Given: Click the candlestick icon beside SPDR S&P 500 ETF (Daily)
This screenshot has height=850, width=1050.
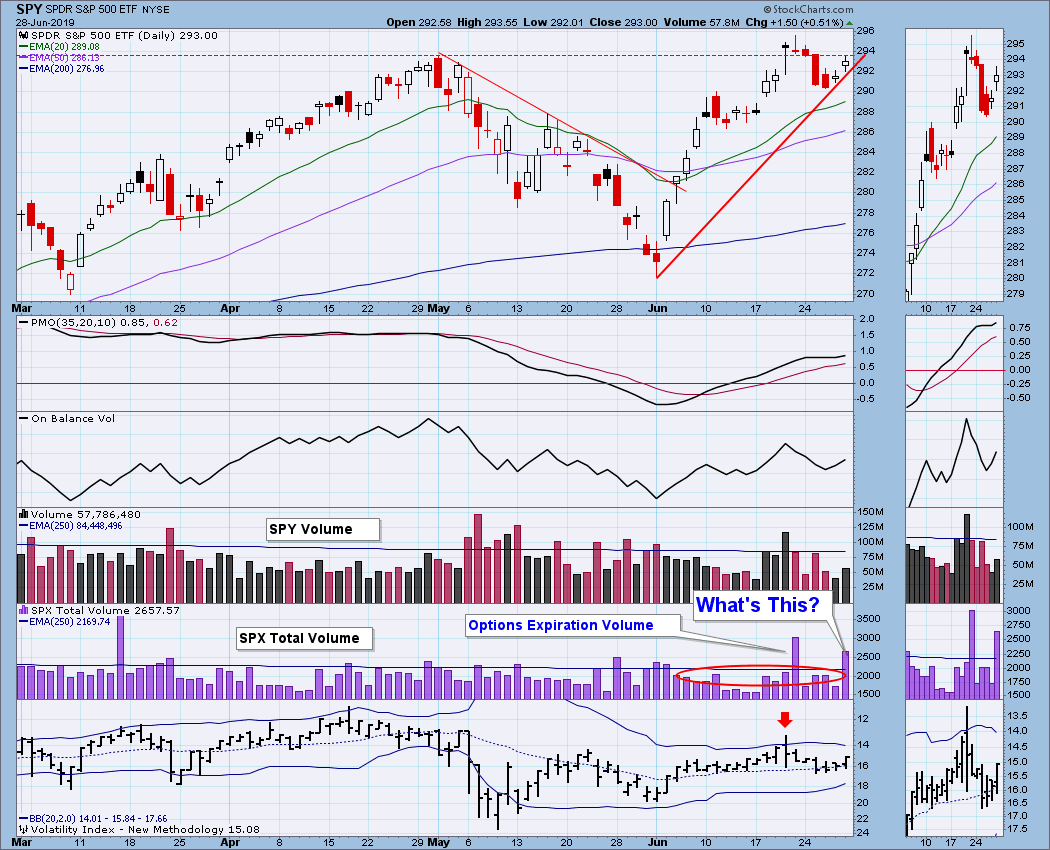Looking at the screenshot, I should [24, 36].
